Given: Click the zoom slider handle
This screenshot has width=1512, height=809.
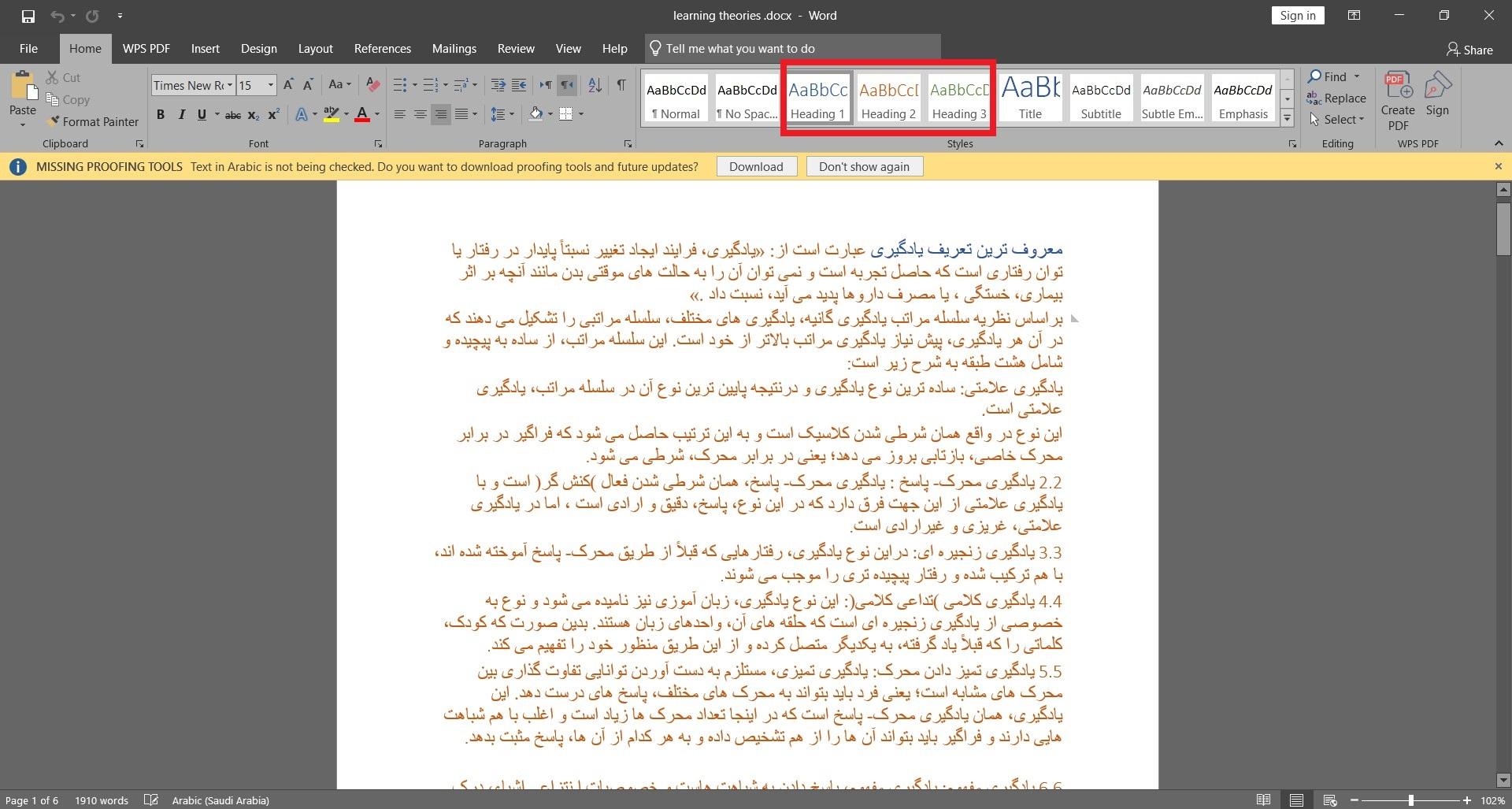Looking at the screenshot, I should pyautogui.click(x=1410, y=800).
